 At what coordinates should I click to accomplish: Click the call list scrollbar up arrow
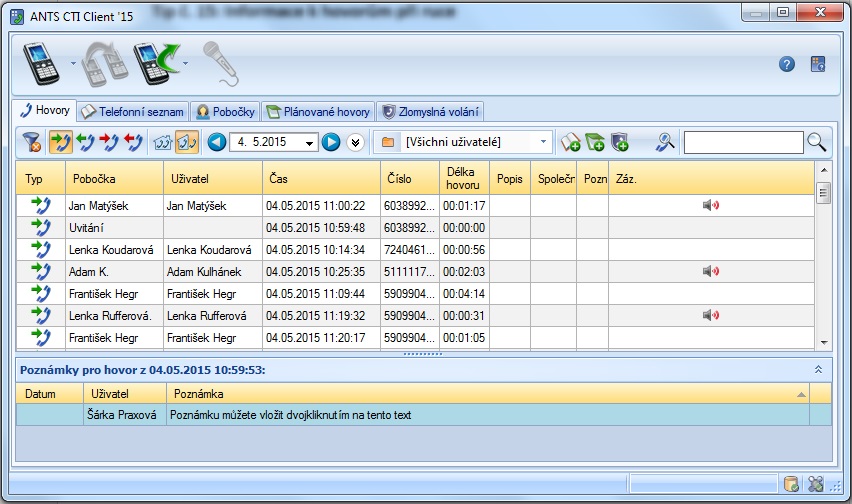click(824, 170)
